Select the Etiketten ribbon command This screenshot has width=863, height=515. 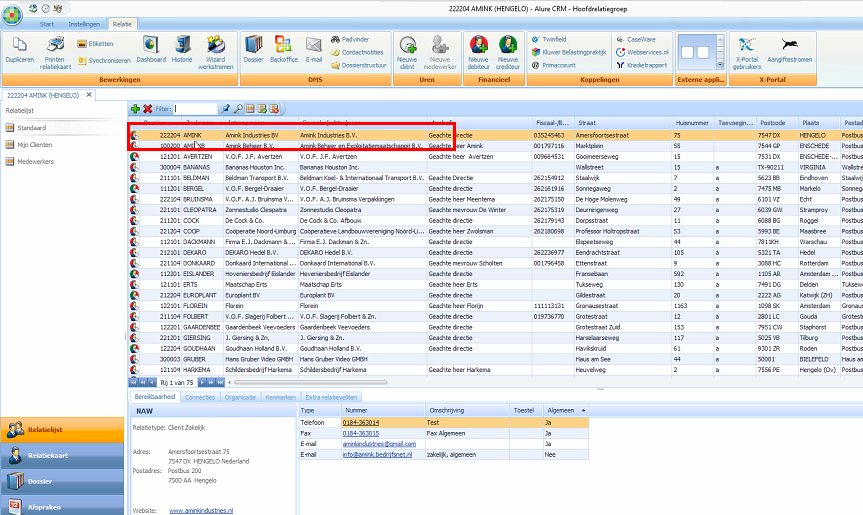click(95, 43)
